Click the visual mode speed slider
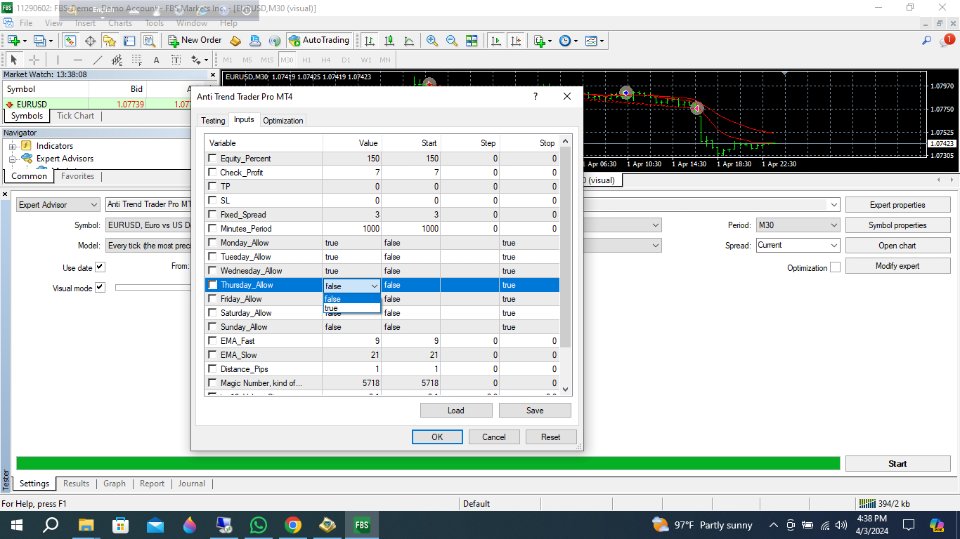Screen dimensions: 960x539 tap(152, 287)
